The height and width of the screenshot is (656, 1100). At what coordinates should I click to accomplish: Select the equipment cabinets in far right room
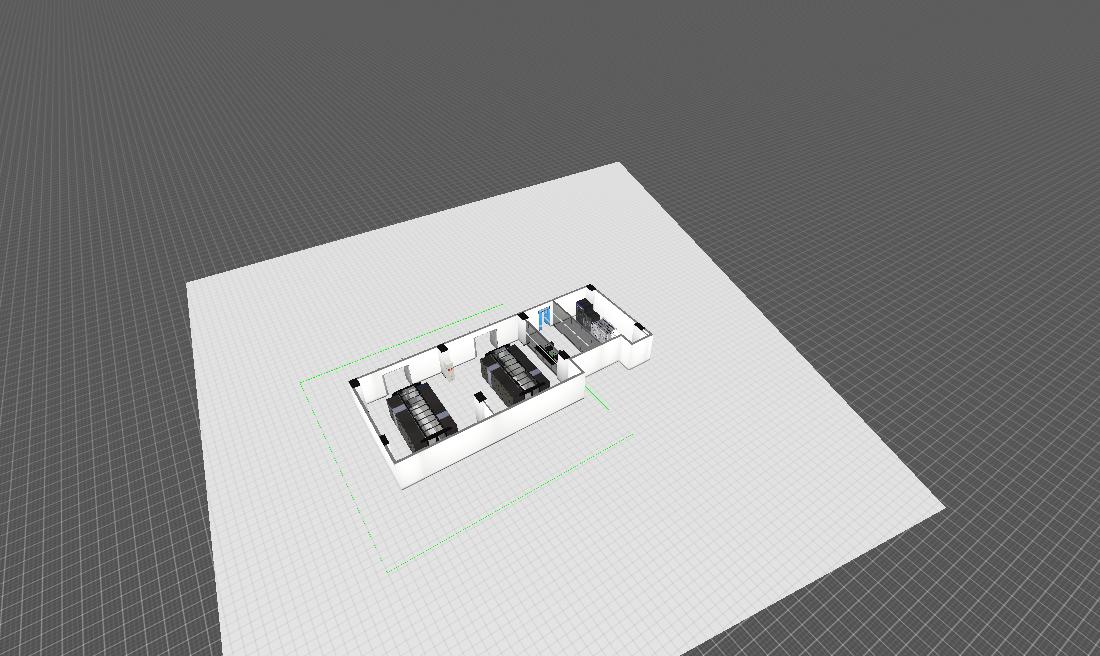[x=591, y=318]
